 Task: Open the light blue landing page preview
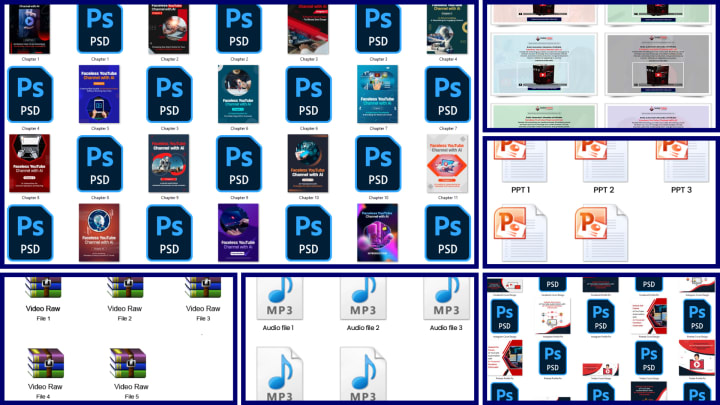pos(544,64)
